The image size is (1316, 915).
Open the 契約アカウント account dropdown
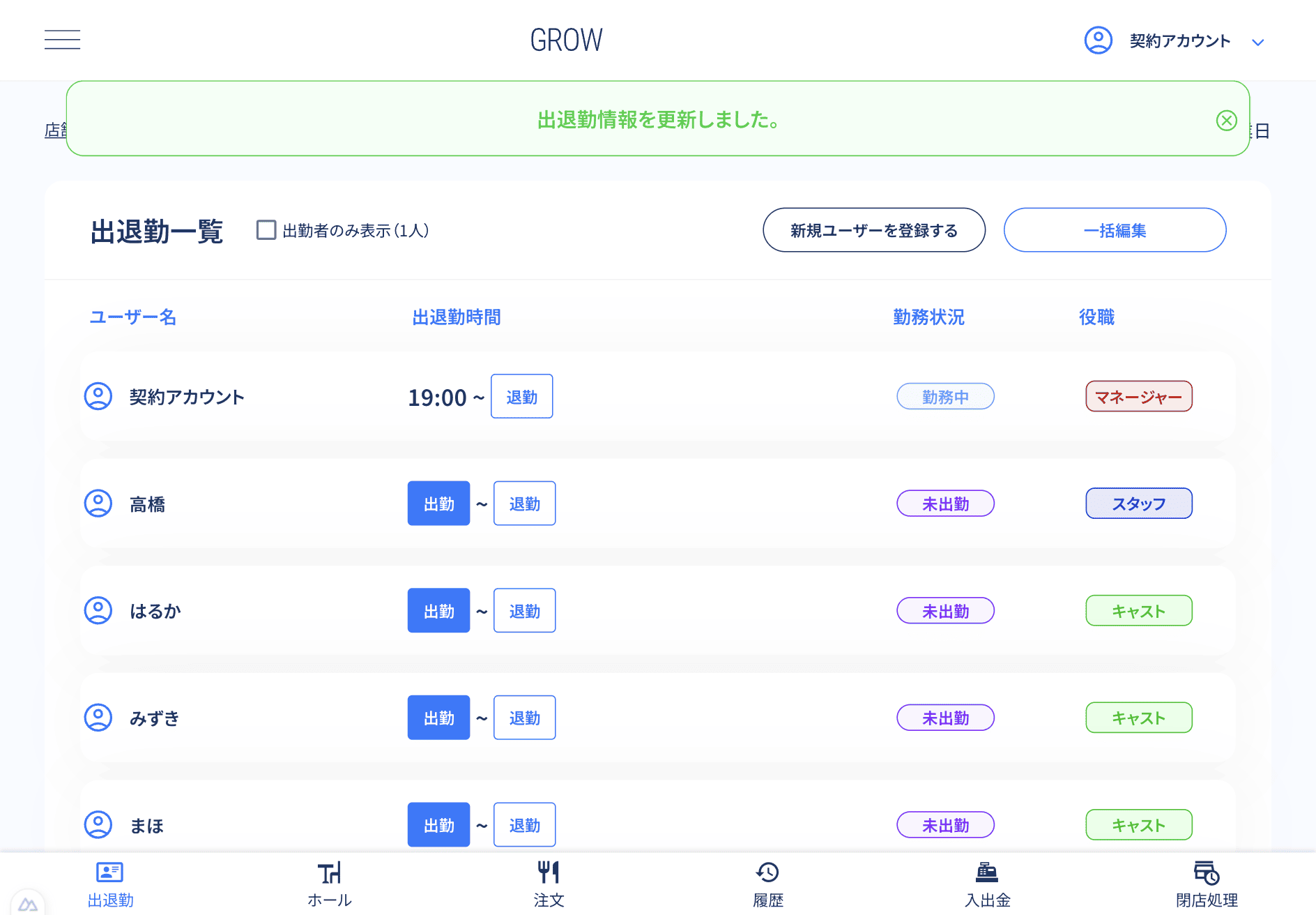[1259, 42]
